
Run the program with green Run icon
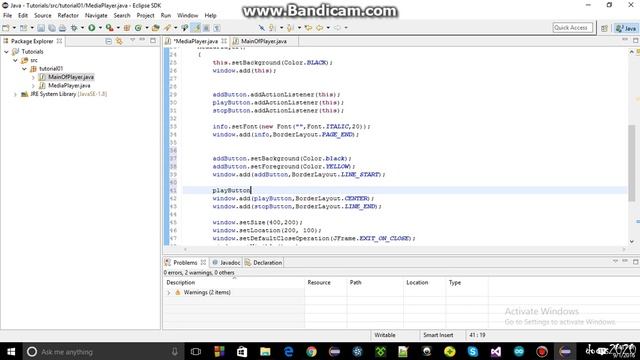92,28
